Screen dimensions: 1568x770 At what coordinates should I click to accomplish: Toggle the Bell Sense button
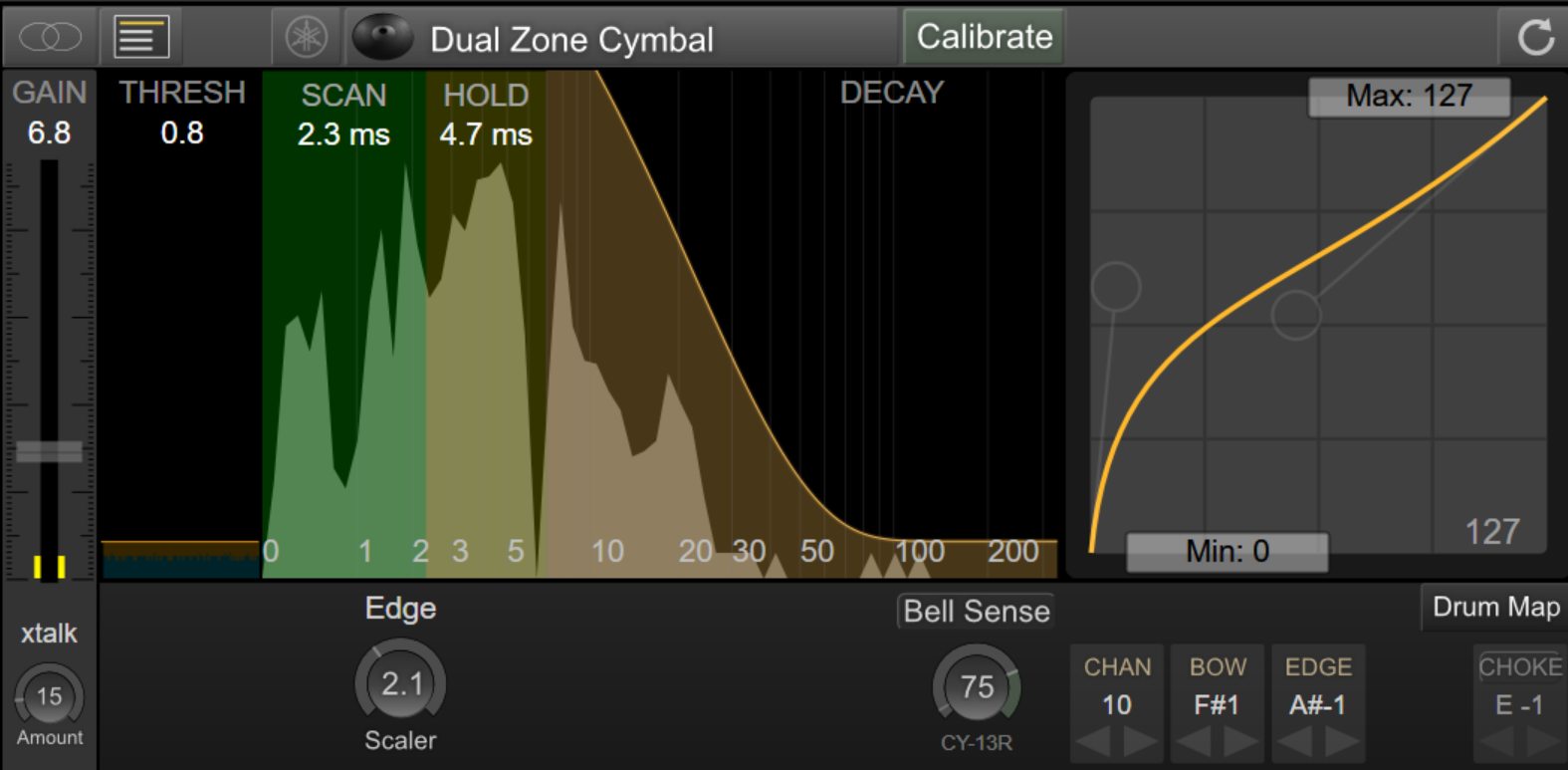tap(976, 611)
